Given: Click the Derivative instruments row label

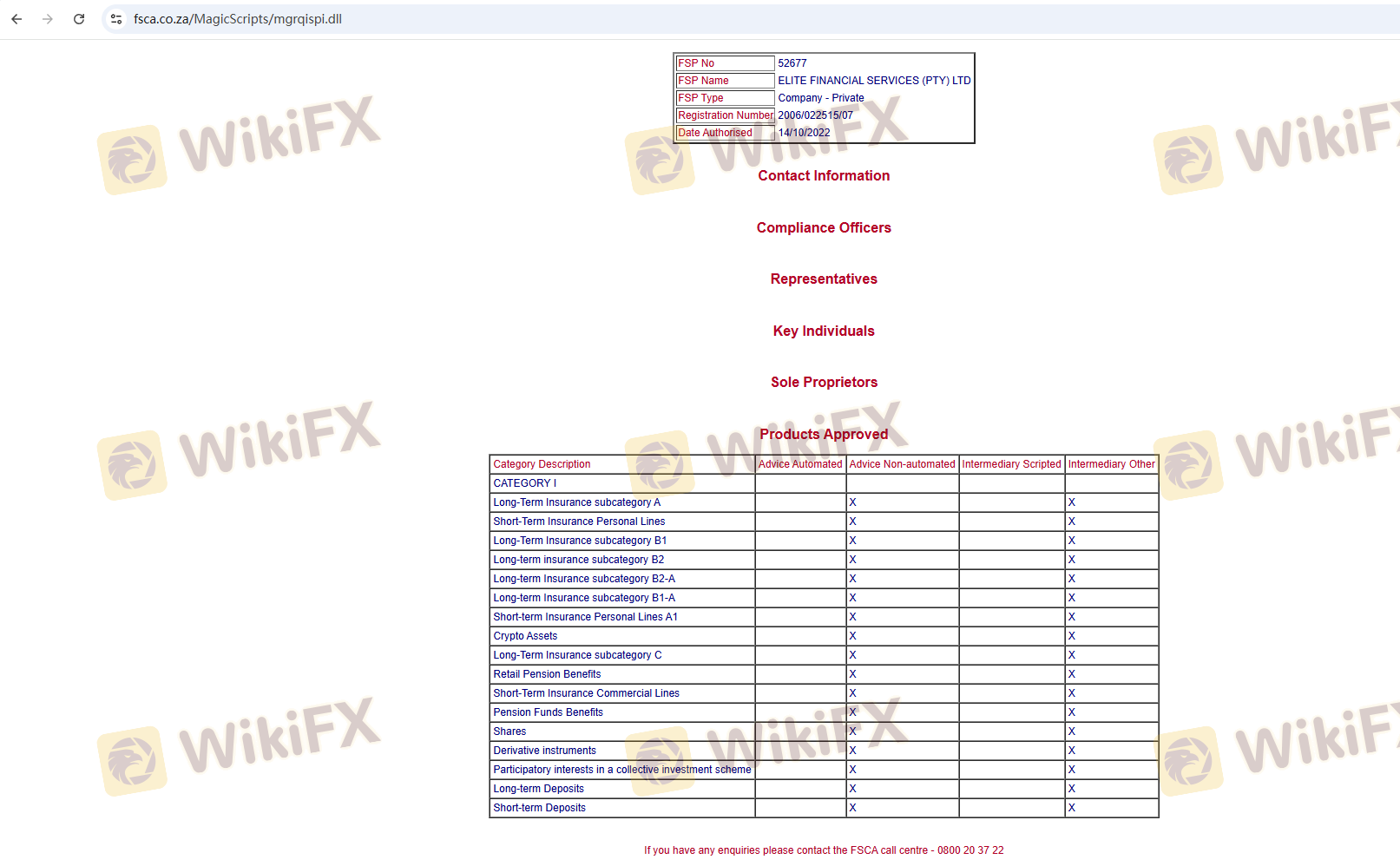Looking at the screenshot, I should [x=544, y=751].
